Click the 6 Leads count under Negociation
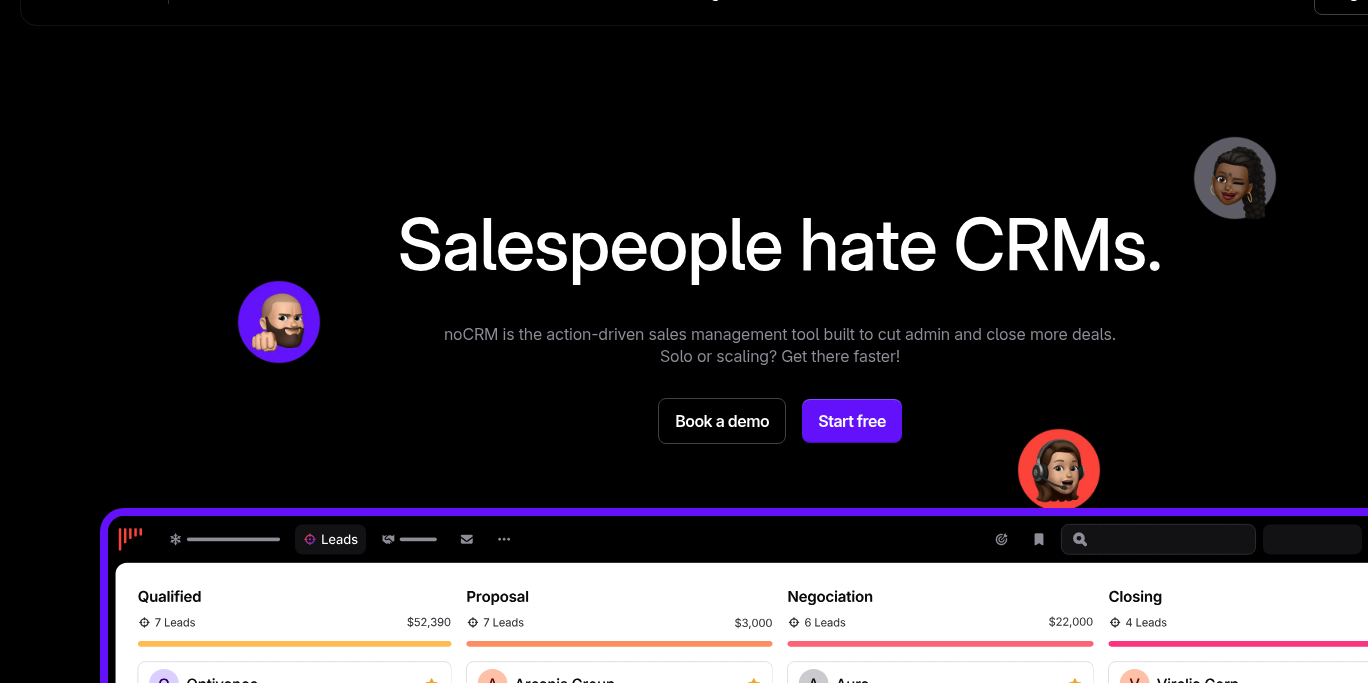Screen dimensions: 1368x683 click(816, 622)
